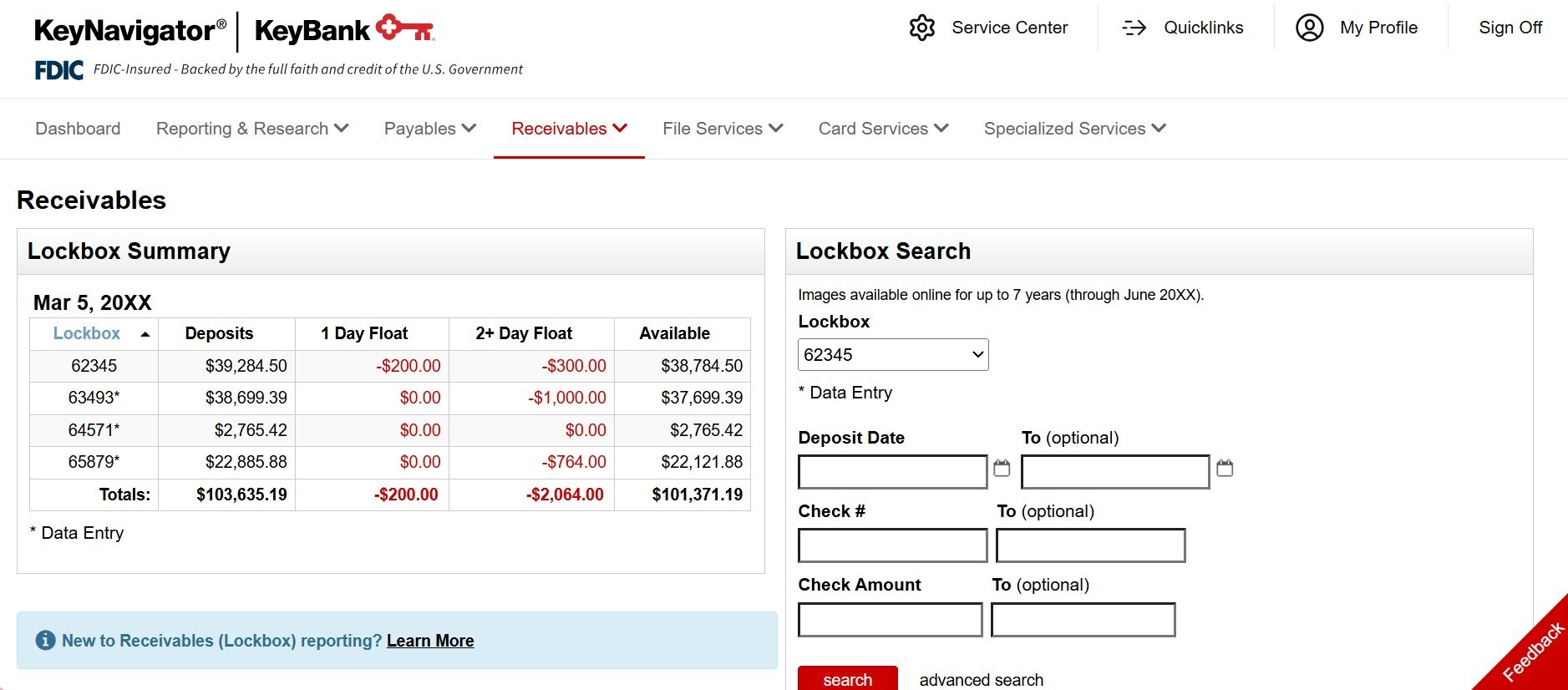Open the Deposit Date To calendar icon
This screenshot has height=690, width=1568.
1225,468
